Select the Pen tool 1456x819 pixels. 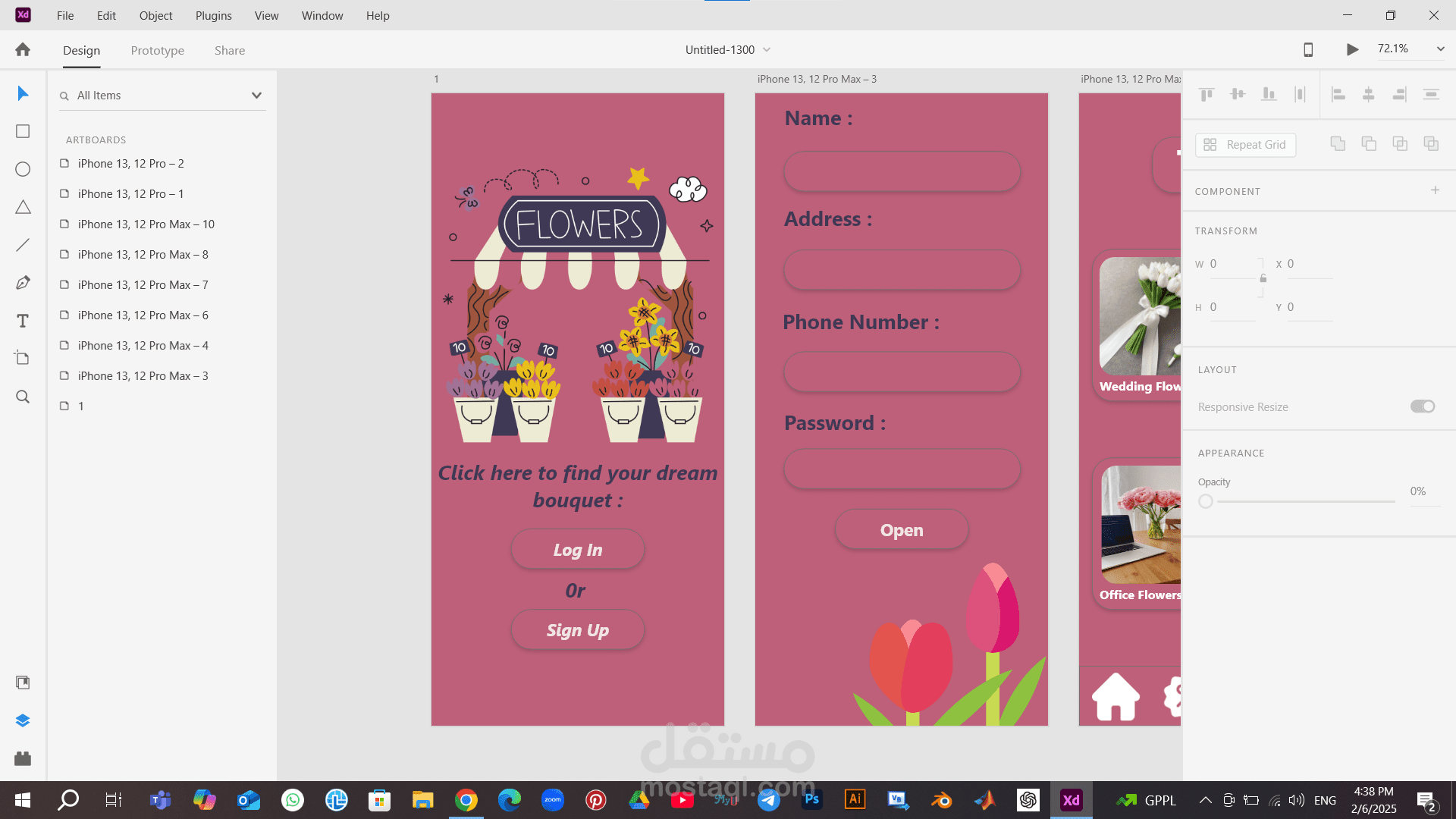coord(23,283)
